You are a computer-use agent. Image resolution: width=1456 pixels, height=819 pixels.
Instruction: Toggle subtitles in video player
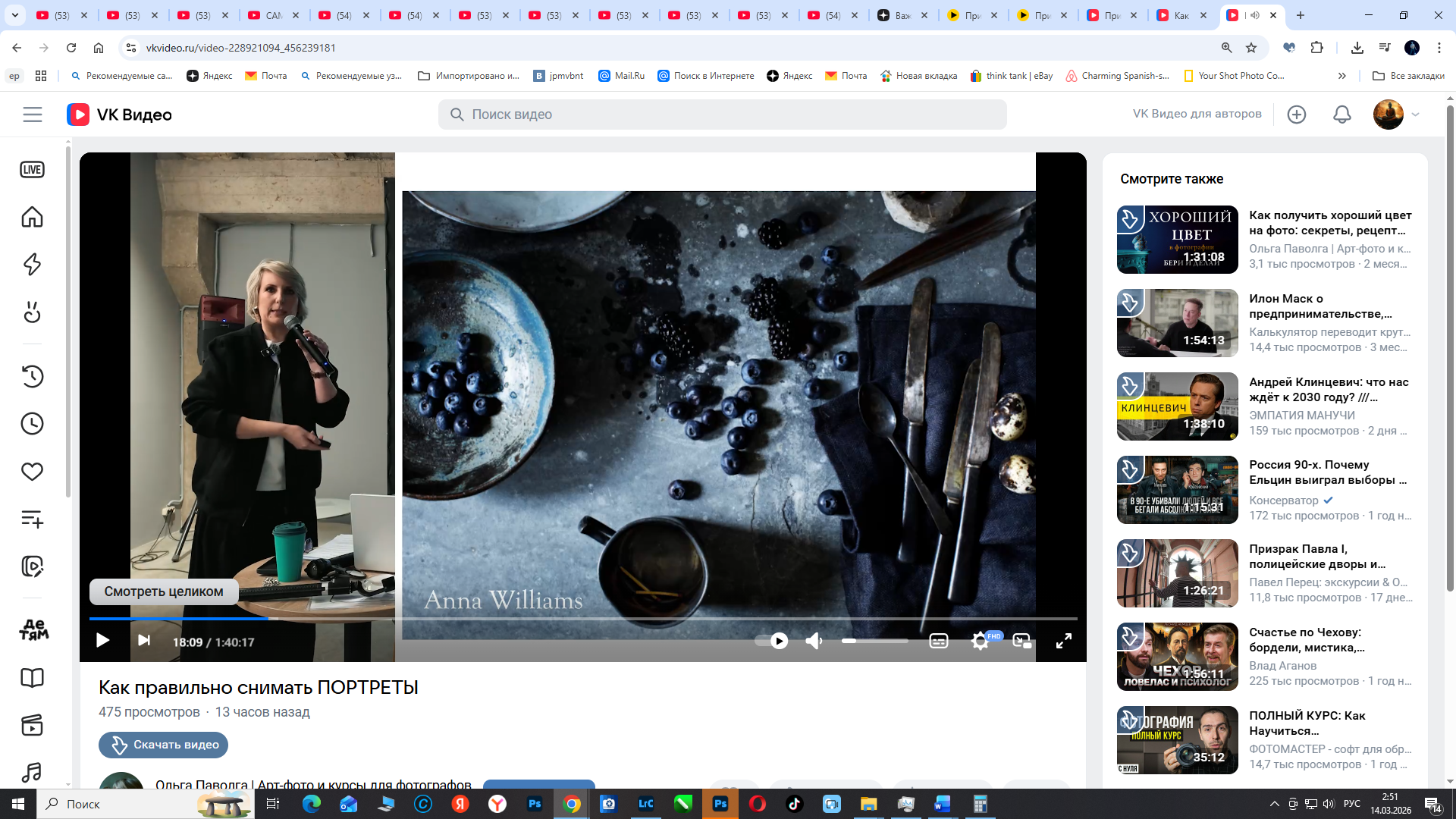click(x=938, y=642)
